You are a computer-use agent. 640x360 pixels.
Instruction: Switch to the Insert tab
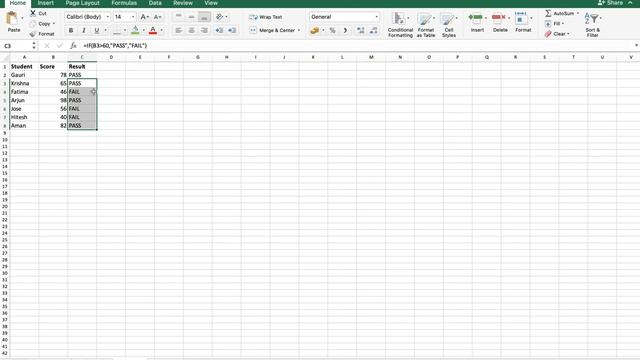point(45,3)
